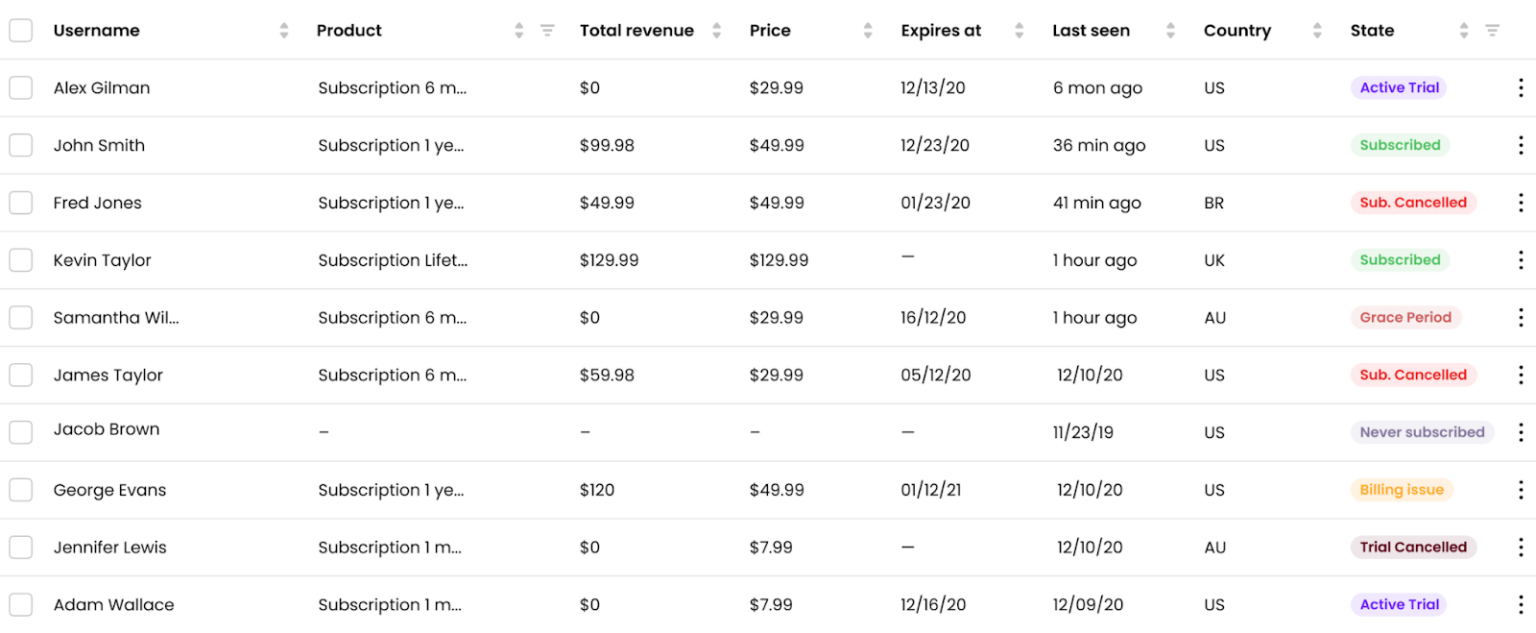Click the Price column header
Viewport: 1536px width, 633px height.
tap(769, 30)
